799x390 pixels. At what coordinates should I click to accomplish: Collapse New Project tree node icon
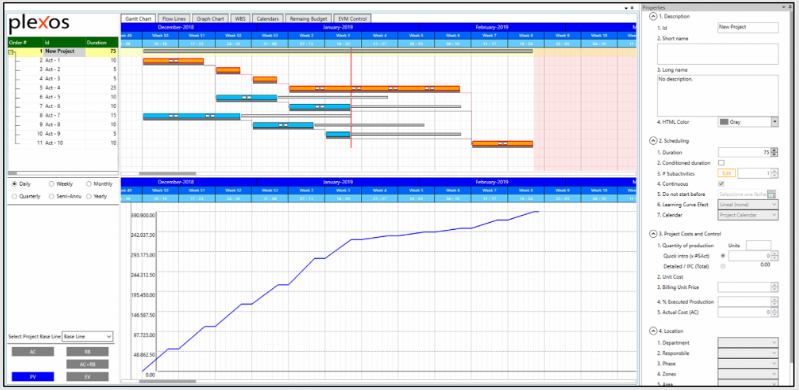[x=11, y=51]
